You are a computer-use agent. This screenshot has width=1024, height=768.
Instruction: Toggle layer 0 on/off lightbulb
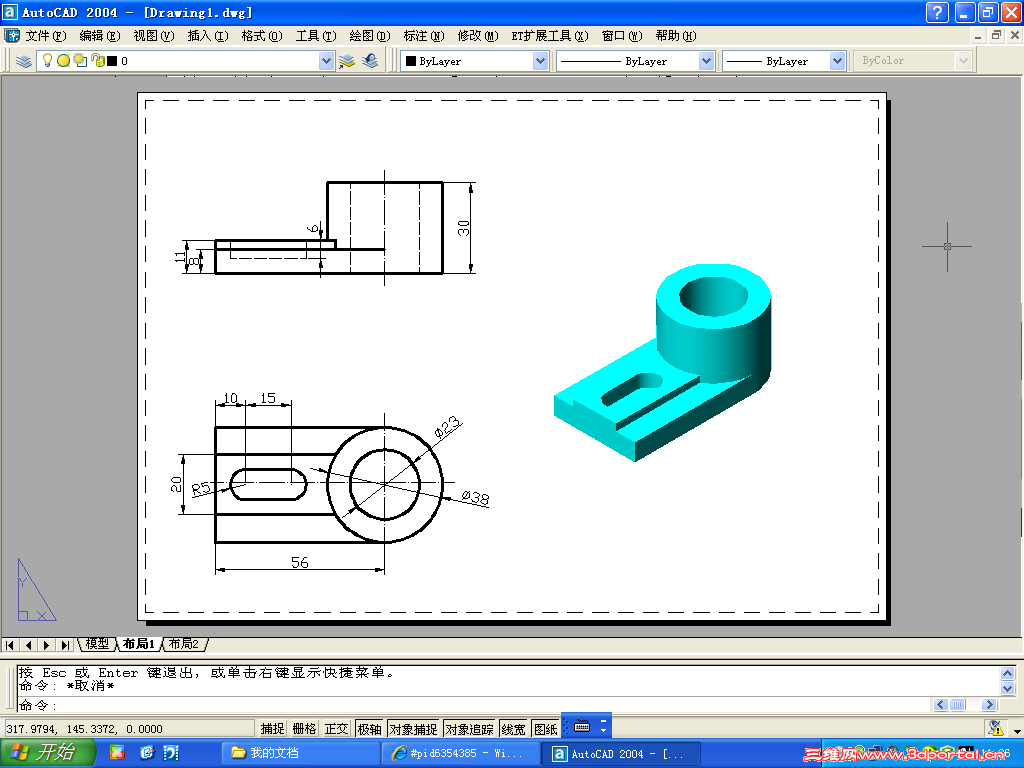coord(47,61)
